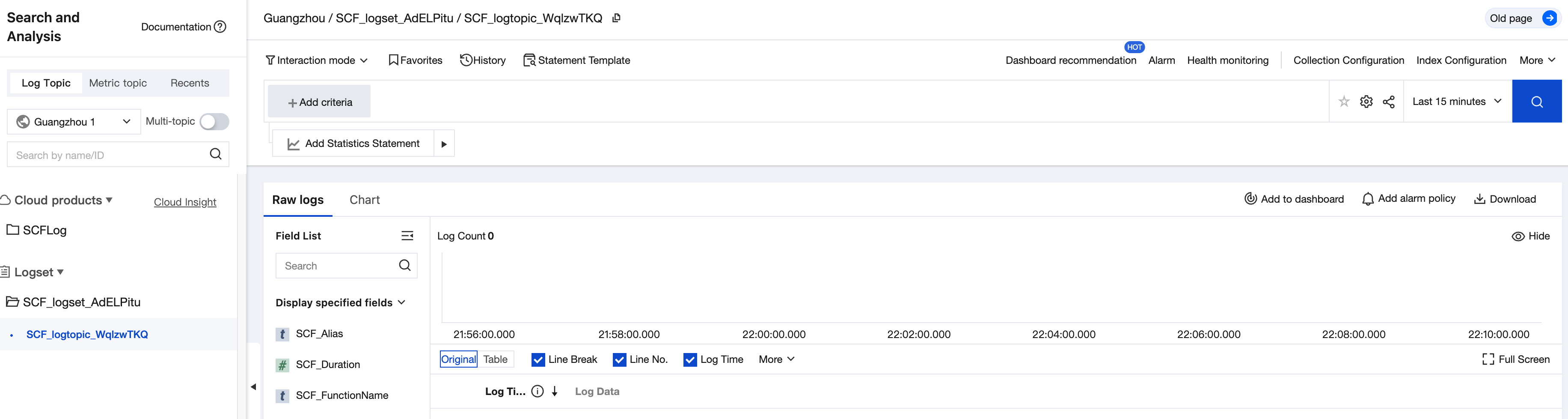This screenshot has width=1568, height=419.
Task: Select SCF_logtopic_WqlzwTKQ in the topic tree
Action: tap(87, 334)
